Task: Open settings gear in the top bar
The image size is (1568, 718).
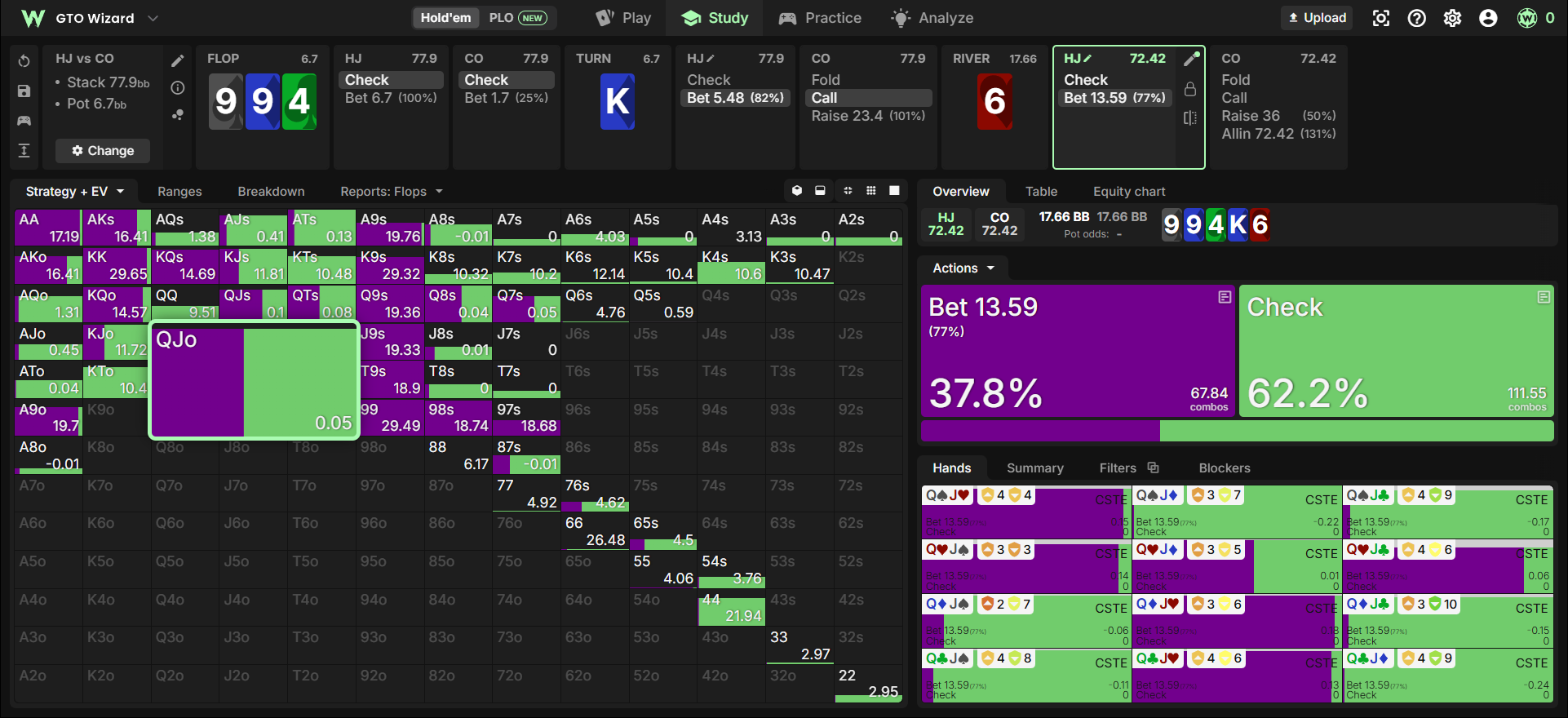Action: 1453,18
